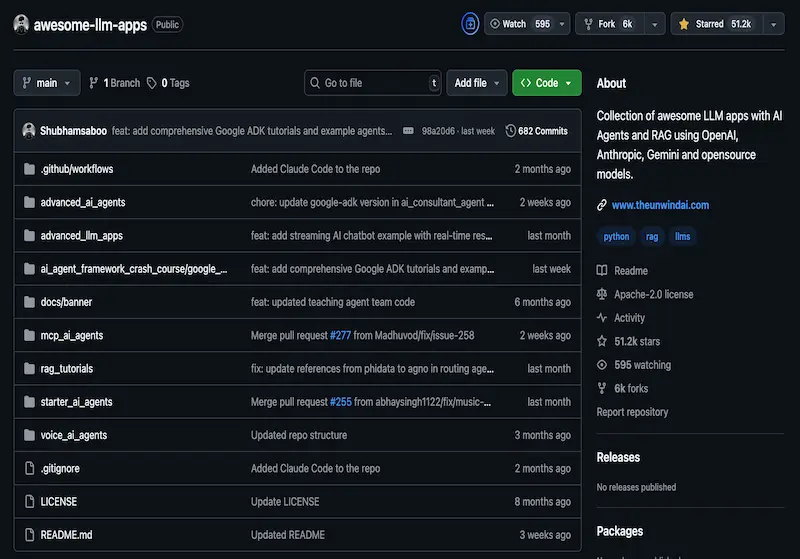The width and height of the screenshot is (800, 559).
Task: Click the repository owner avatar beside awesome-llm-apps
Action: point(21,24)
